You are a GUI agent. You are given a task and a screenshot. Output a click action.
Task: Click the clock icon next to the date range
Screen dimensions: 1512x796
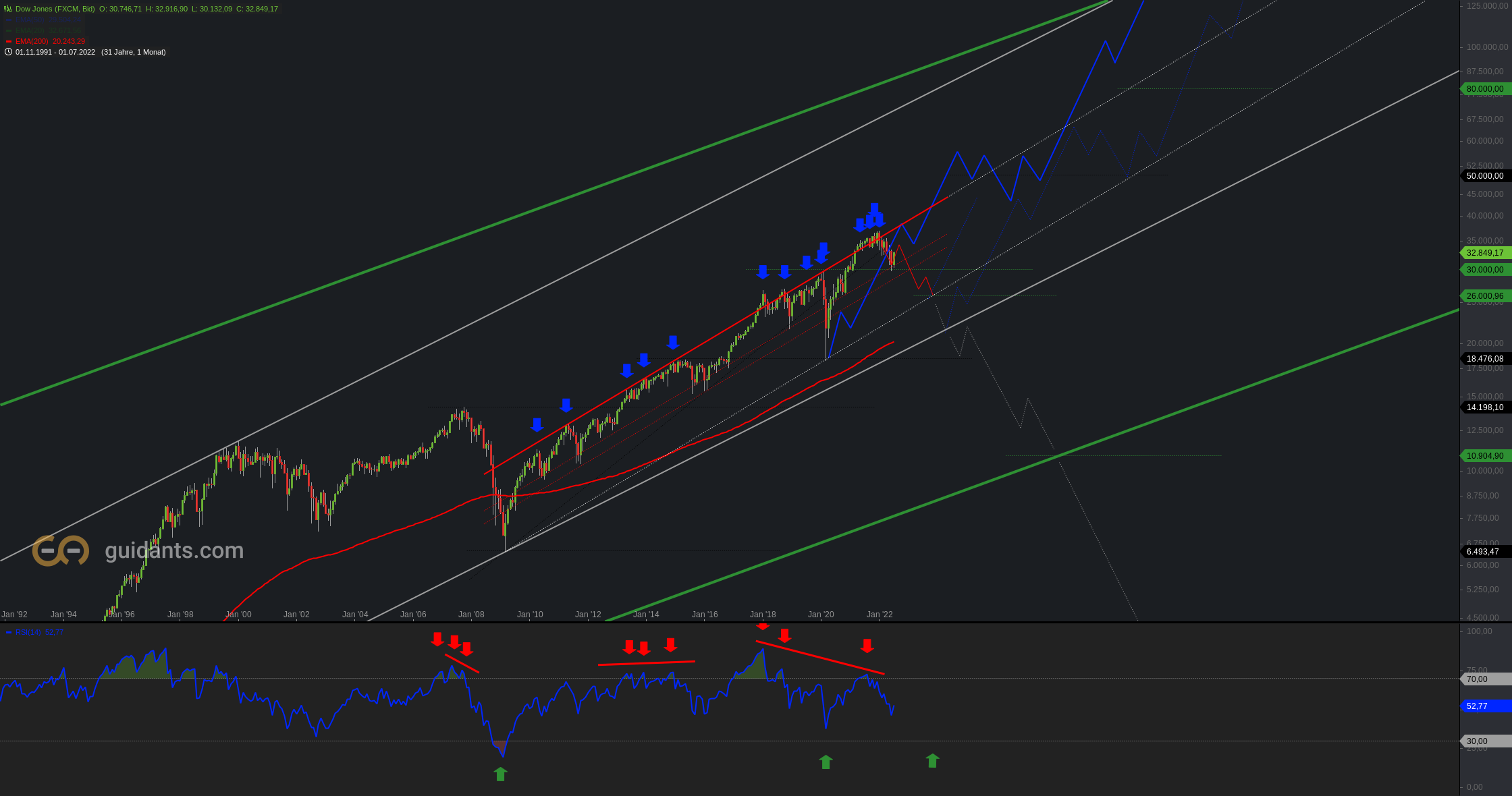coord(8,52)
